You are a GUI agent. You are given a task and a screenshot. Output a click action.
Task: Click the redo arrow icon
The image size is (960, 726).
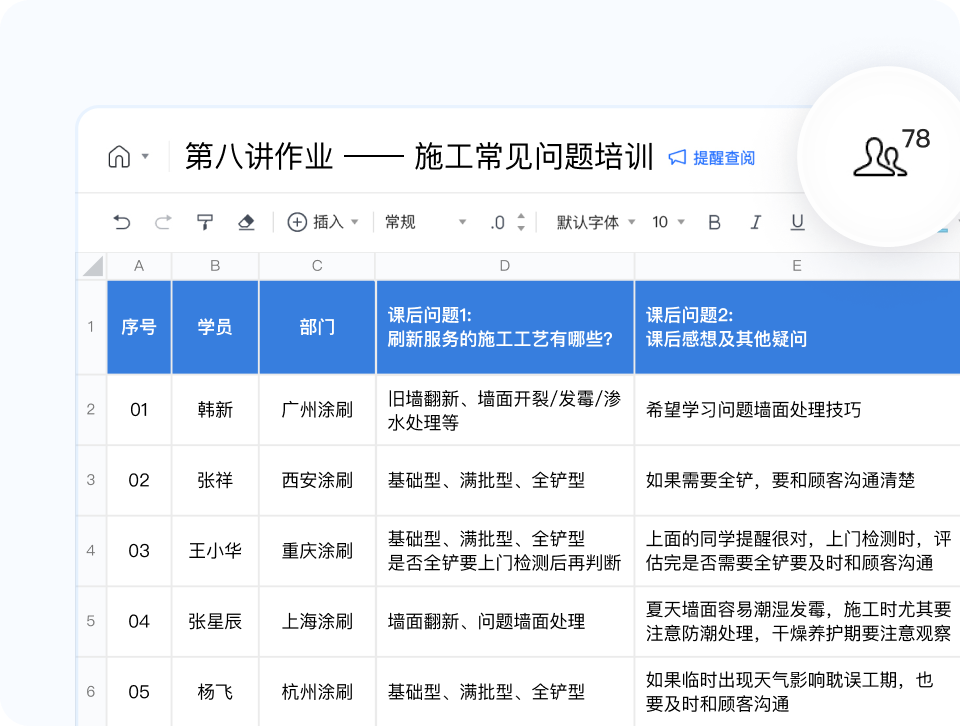163,222
